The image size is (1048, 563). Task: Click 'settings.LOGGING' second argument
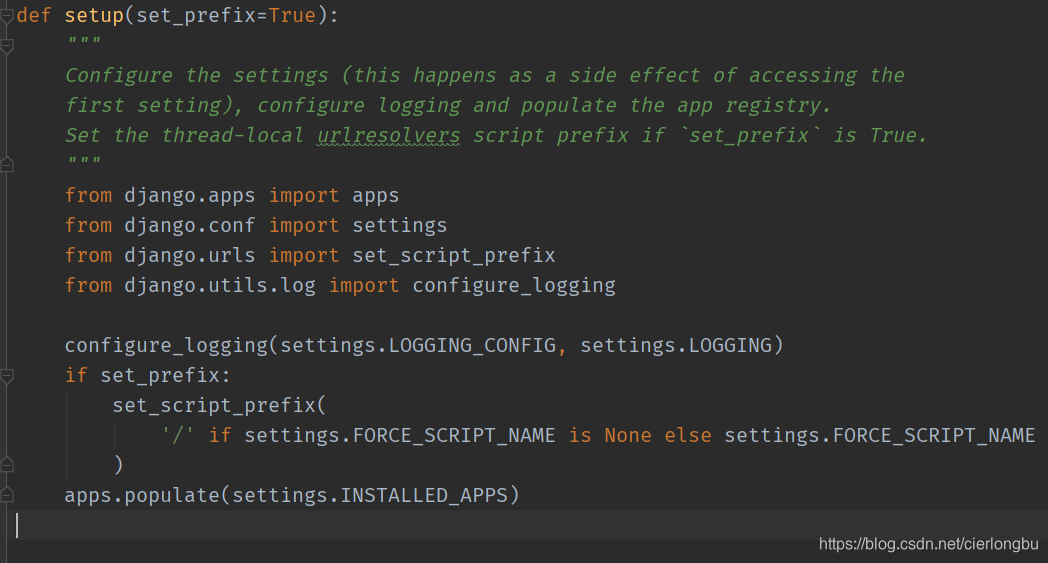click(676, 346)
